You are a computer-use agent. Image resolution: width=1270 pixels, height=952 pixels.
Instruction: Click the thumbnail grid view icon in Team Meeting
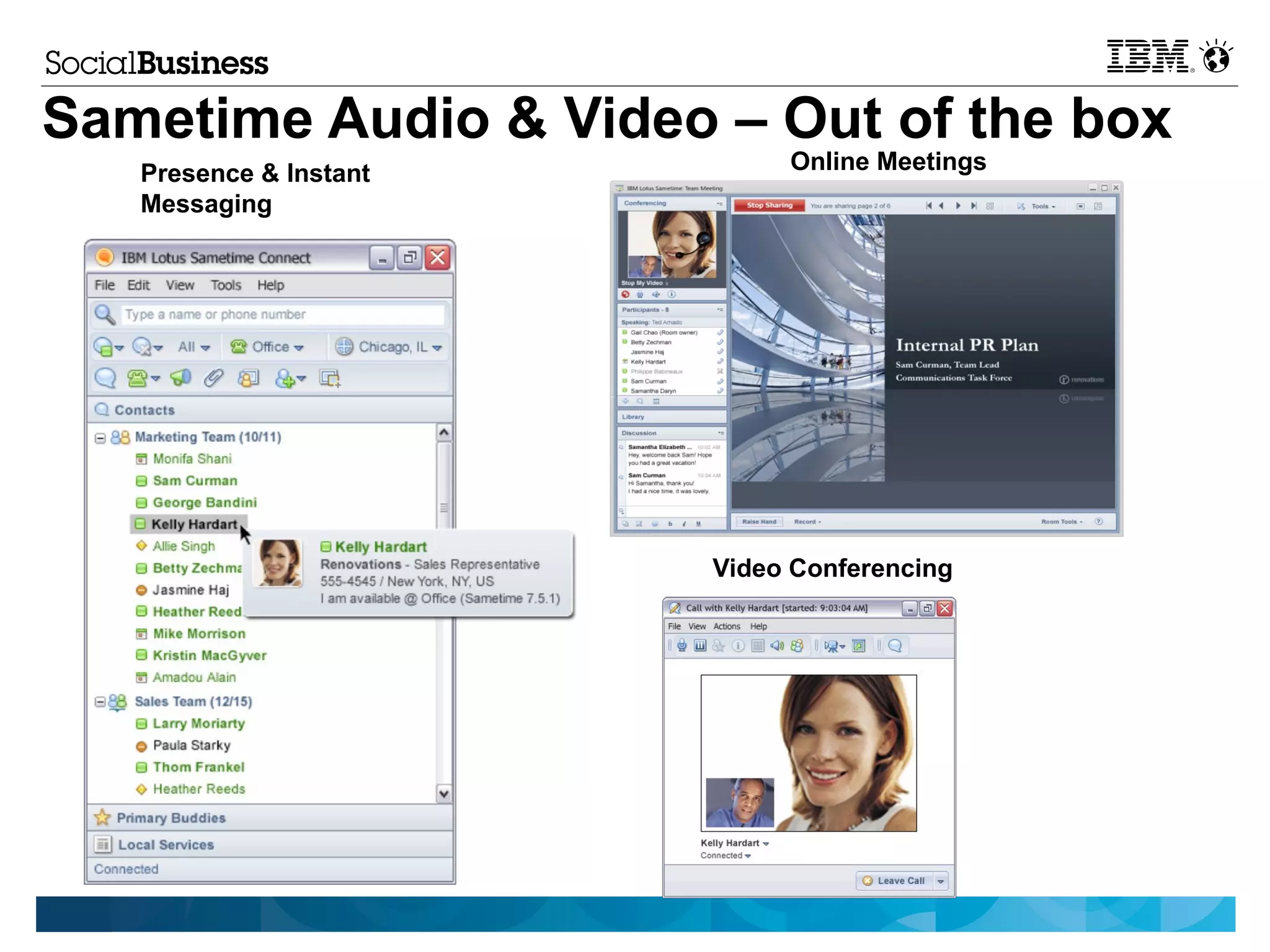click(990, 206)
